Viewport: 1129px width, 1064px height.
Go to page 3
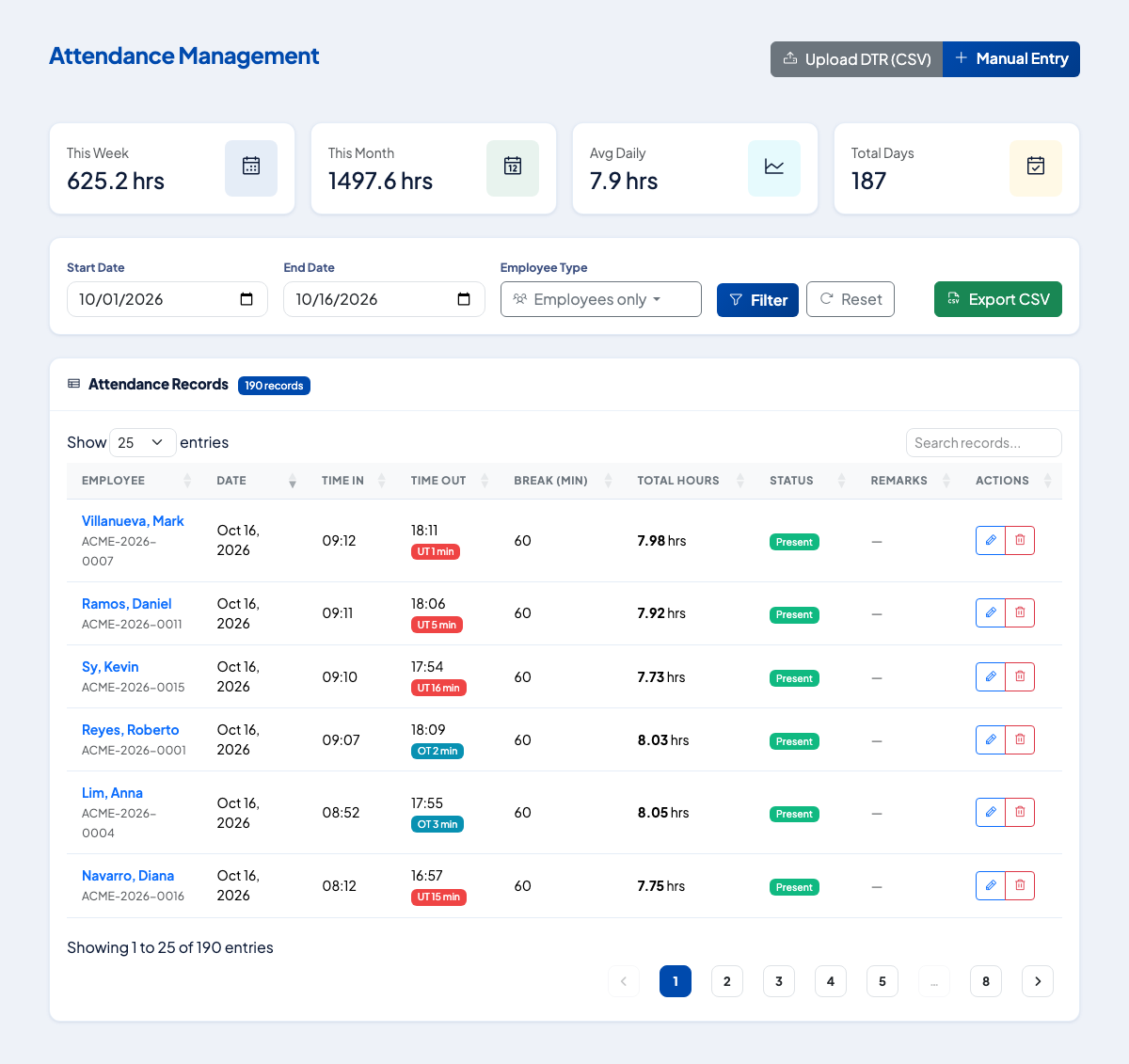tap(779, 981)
